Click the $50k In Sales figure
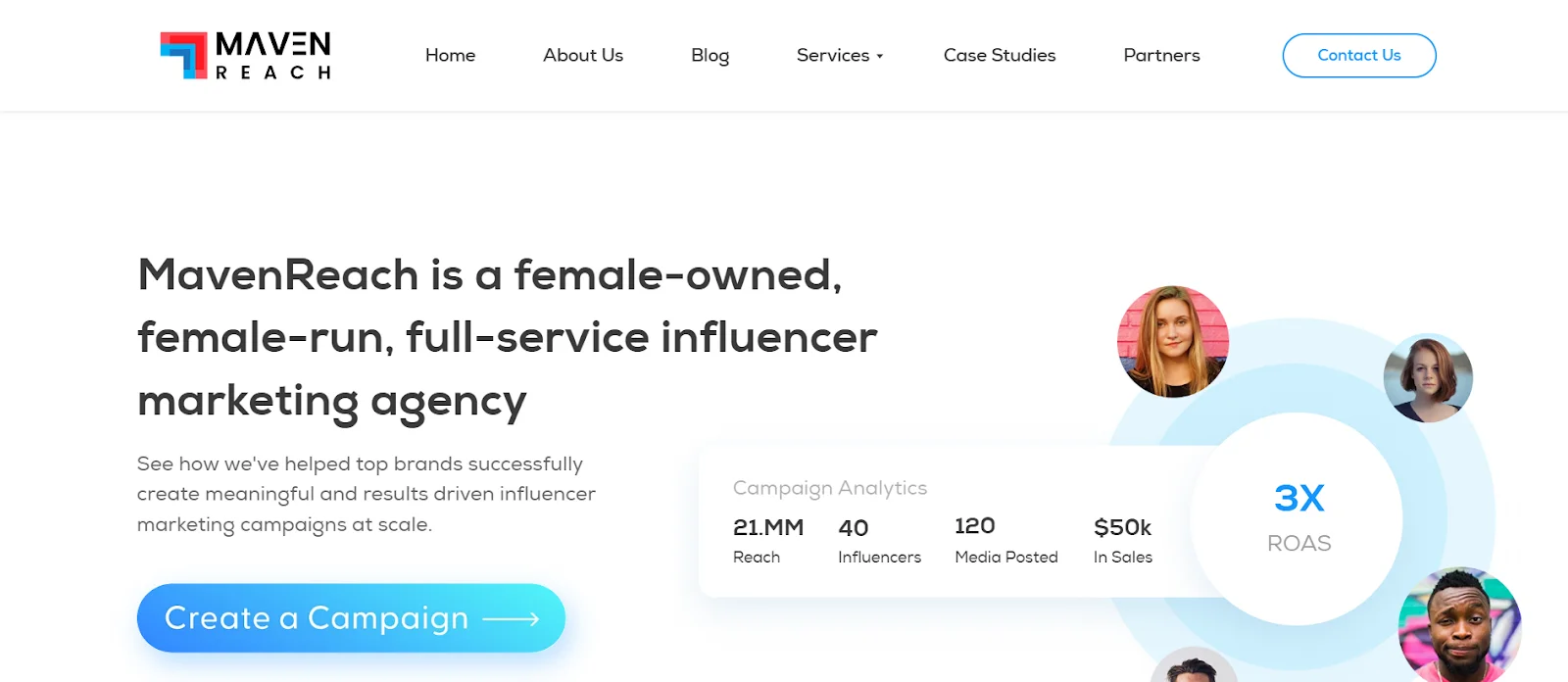 (x=1122, y=540)
